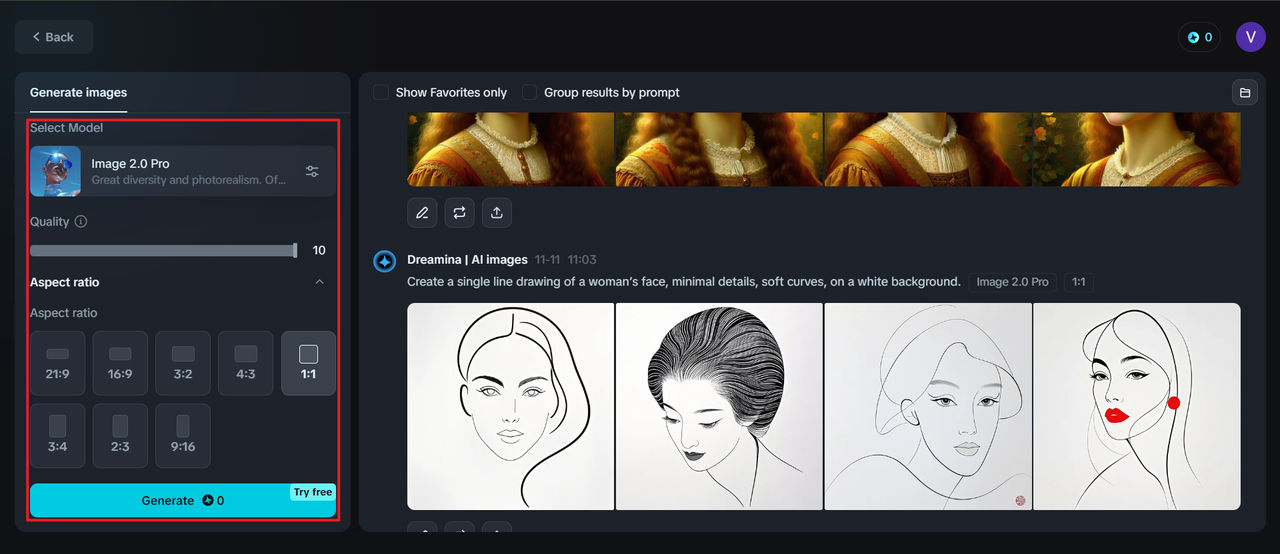1280x554 pixels.
Task: Open the first Renaissance portrait thumbnail
Action: pyautogui.click(x=511, y=149)
